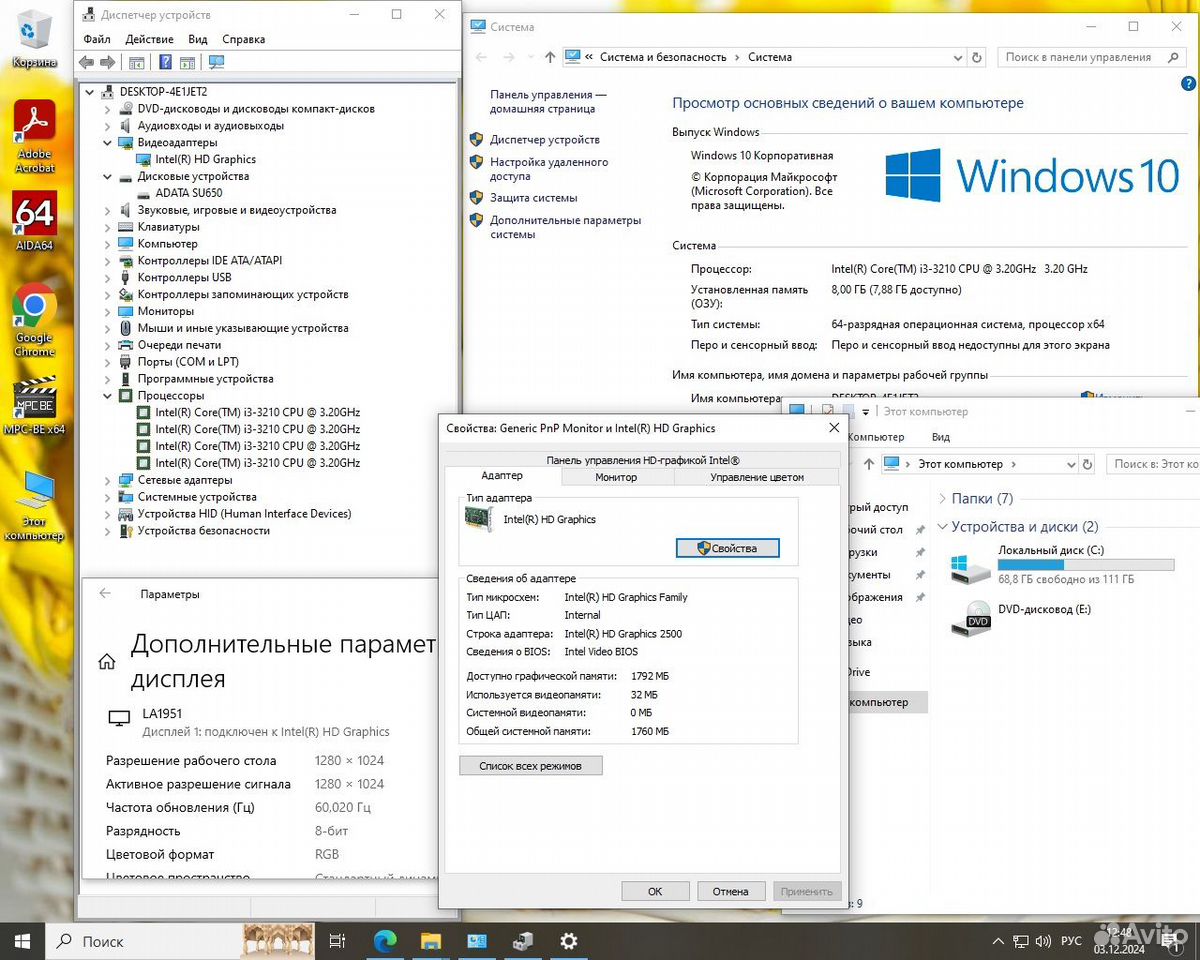Open the 'Диспетчер устройств' link in the Система sidebar

click(545, 140)
